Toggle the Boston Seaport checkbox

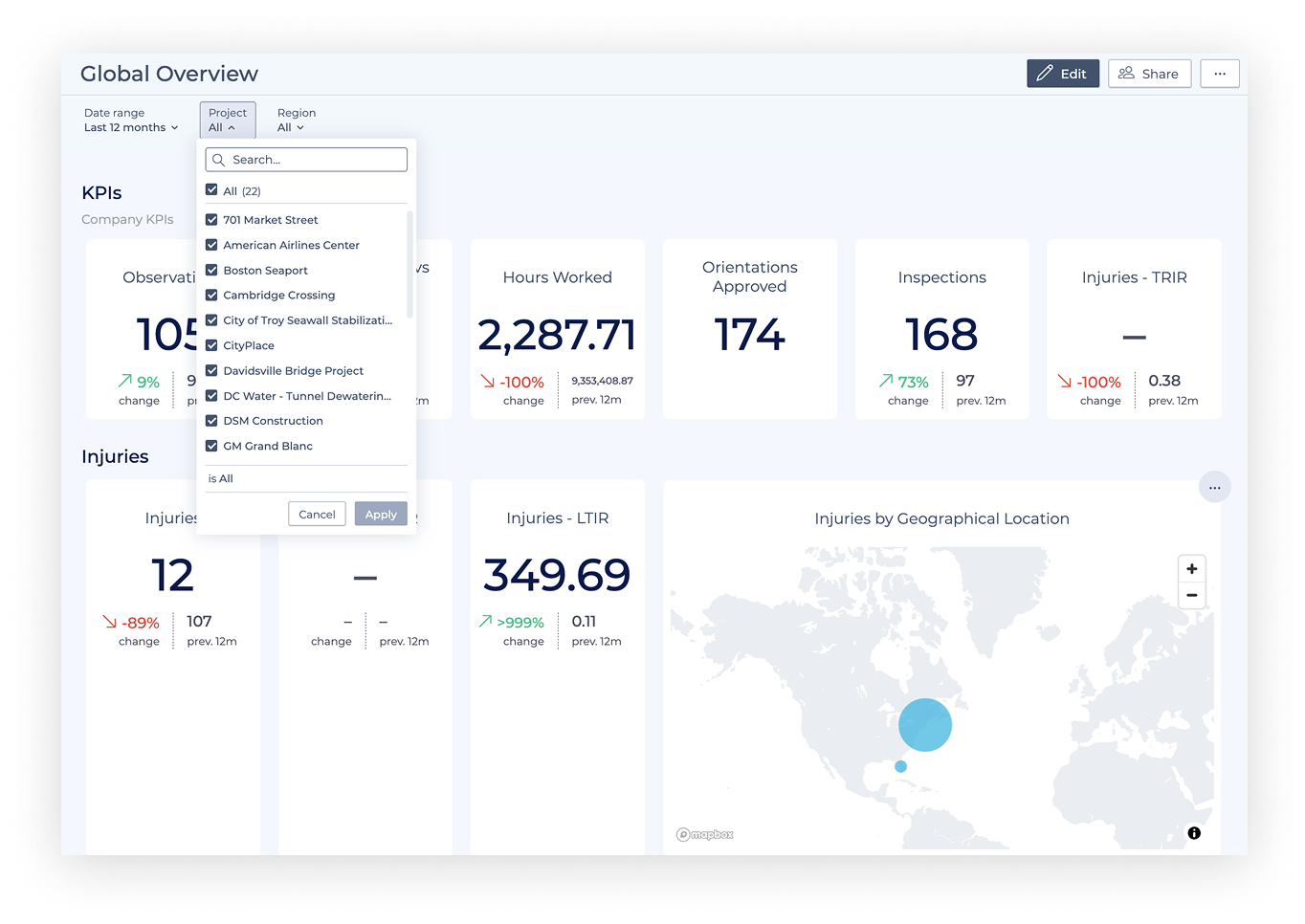[211, 270]
